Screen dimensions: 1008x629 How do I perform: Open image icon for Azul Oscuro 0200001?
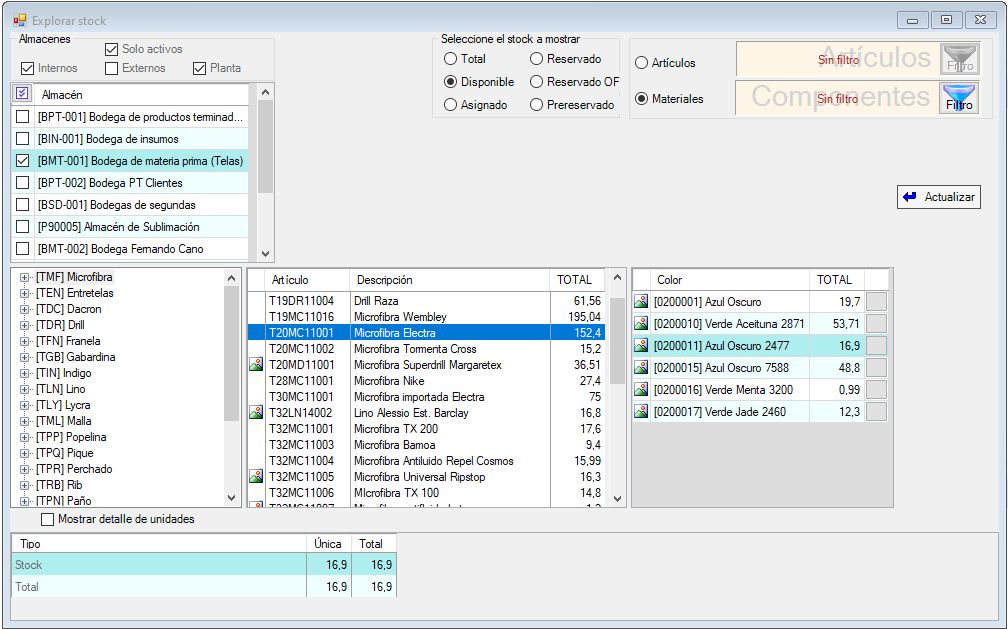pyautogui.click(x=642, y=302)
